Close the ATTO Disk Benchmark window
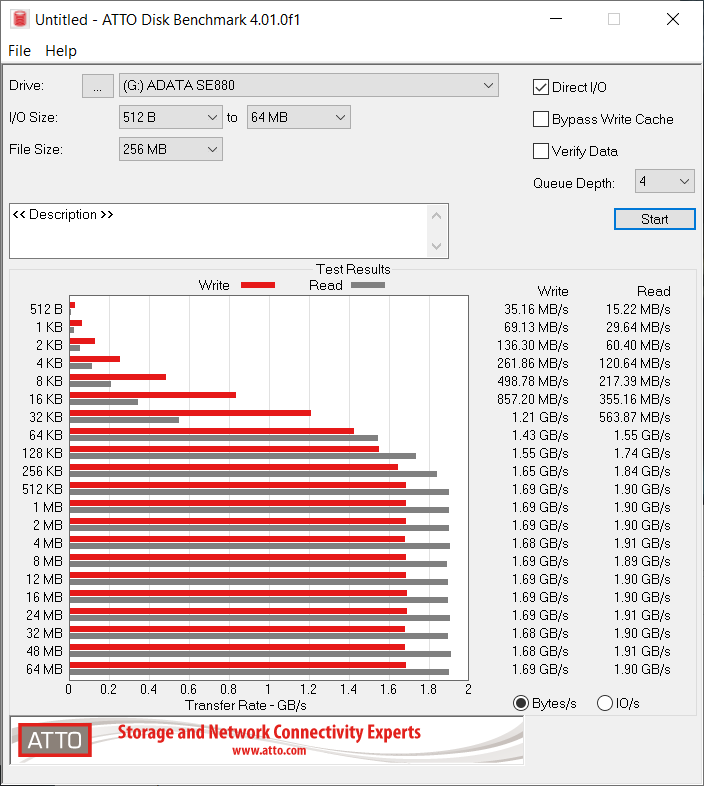Screen dimensions: 704x786 point(672,19)
